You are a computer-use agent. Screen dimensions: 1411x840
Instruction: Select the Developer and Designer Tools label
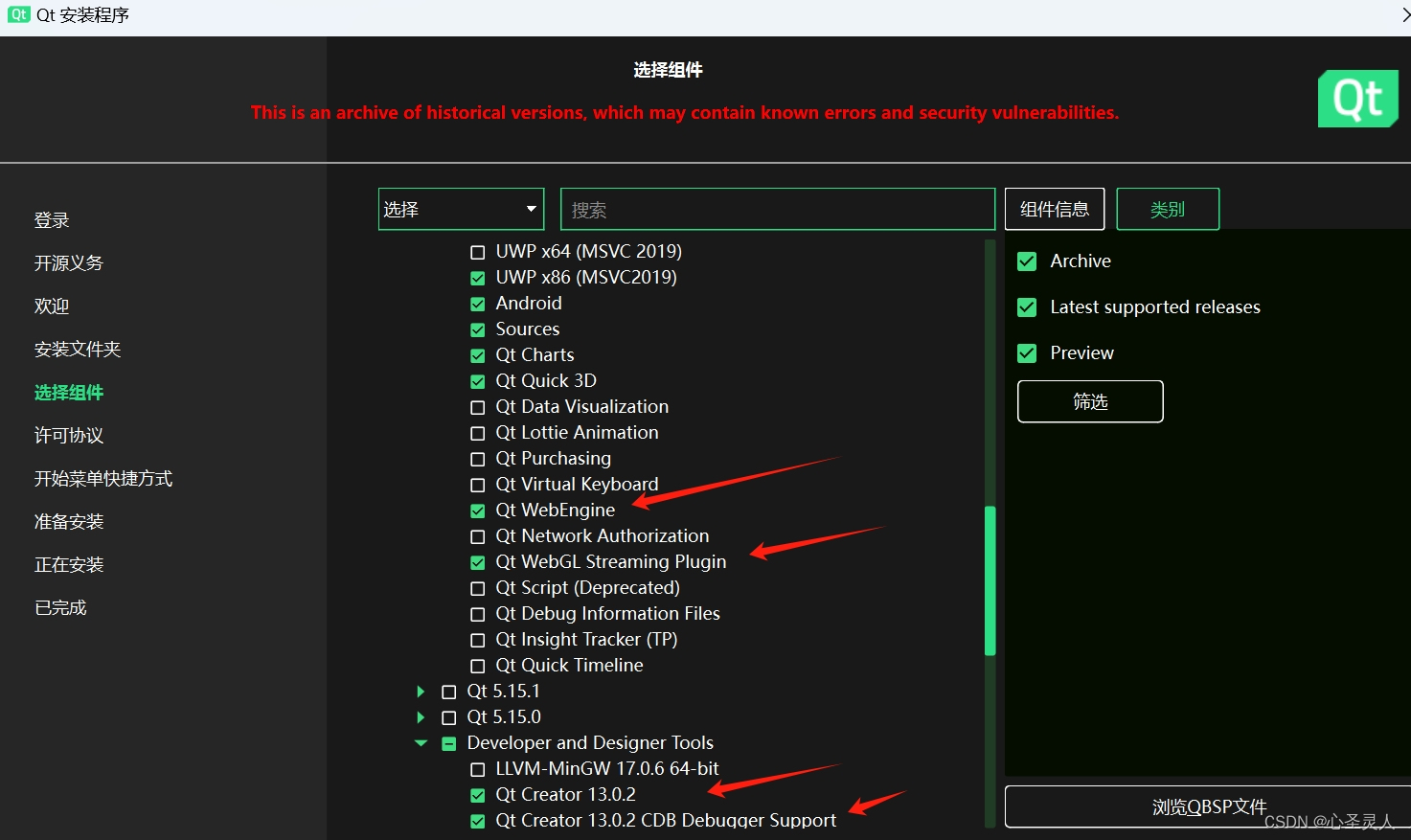(590, 743)
